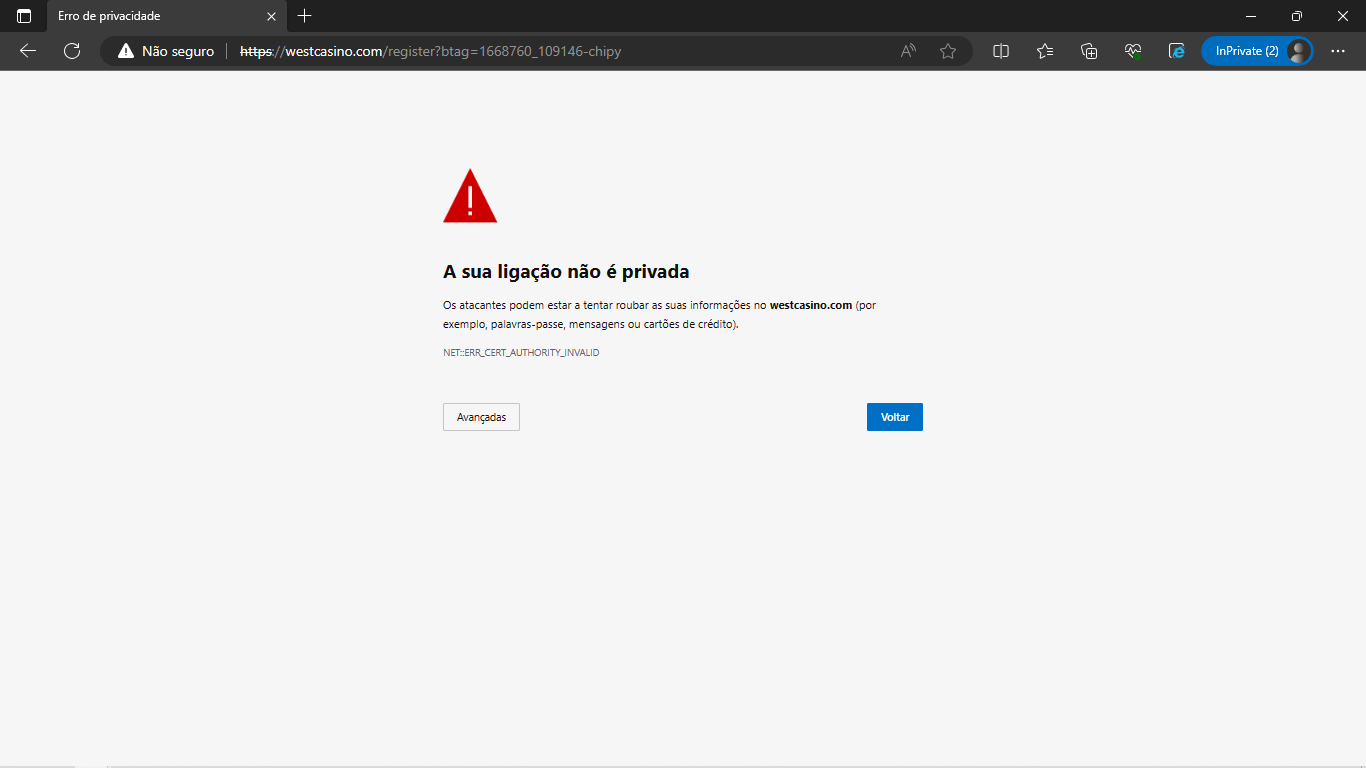1366x768 pixels.
Task: Add the page to Collections
Action: [1088, 51]
